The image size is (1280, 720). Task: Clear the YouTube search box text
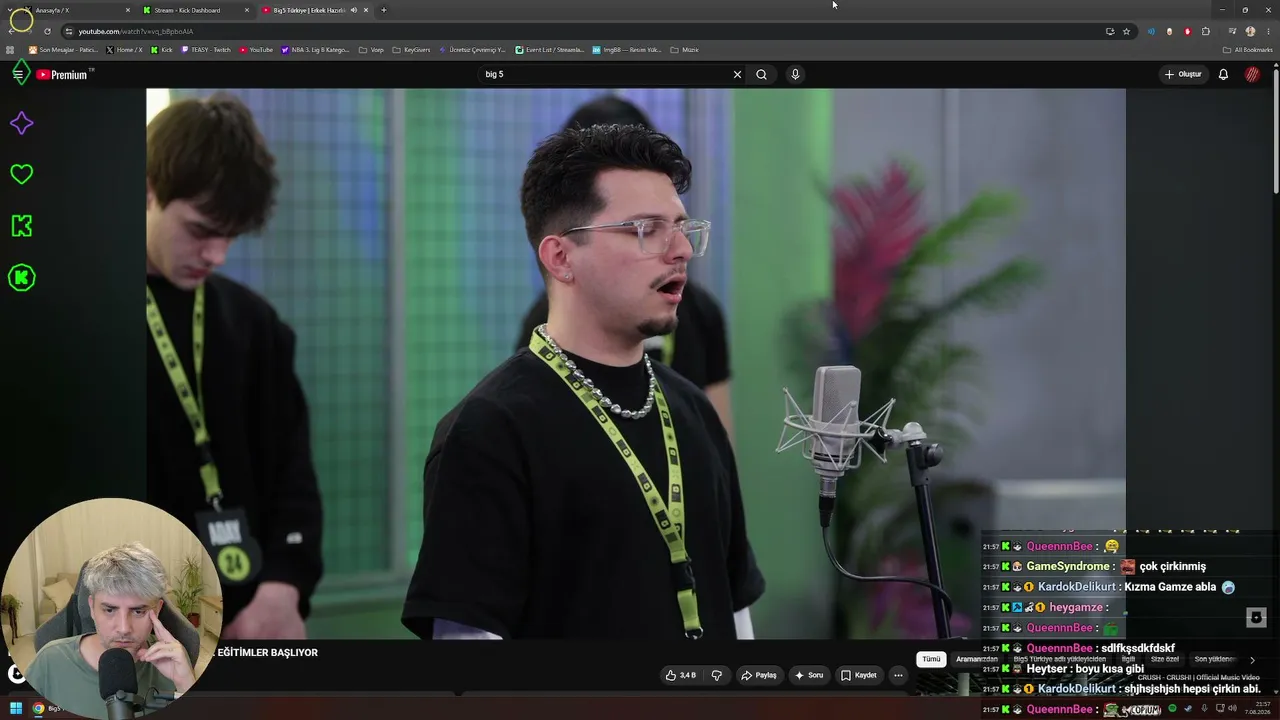[737, 74]
